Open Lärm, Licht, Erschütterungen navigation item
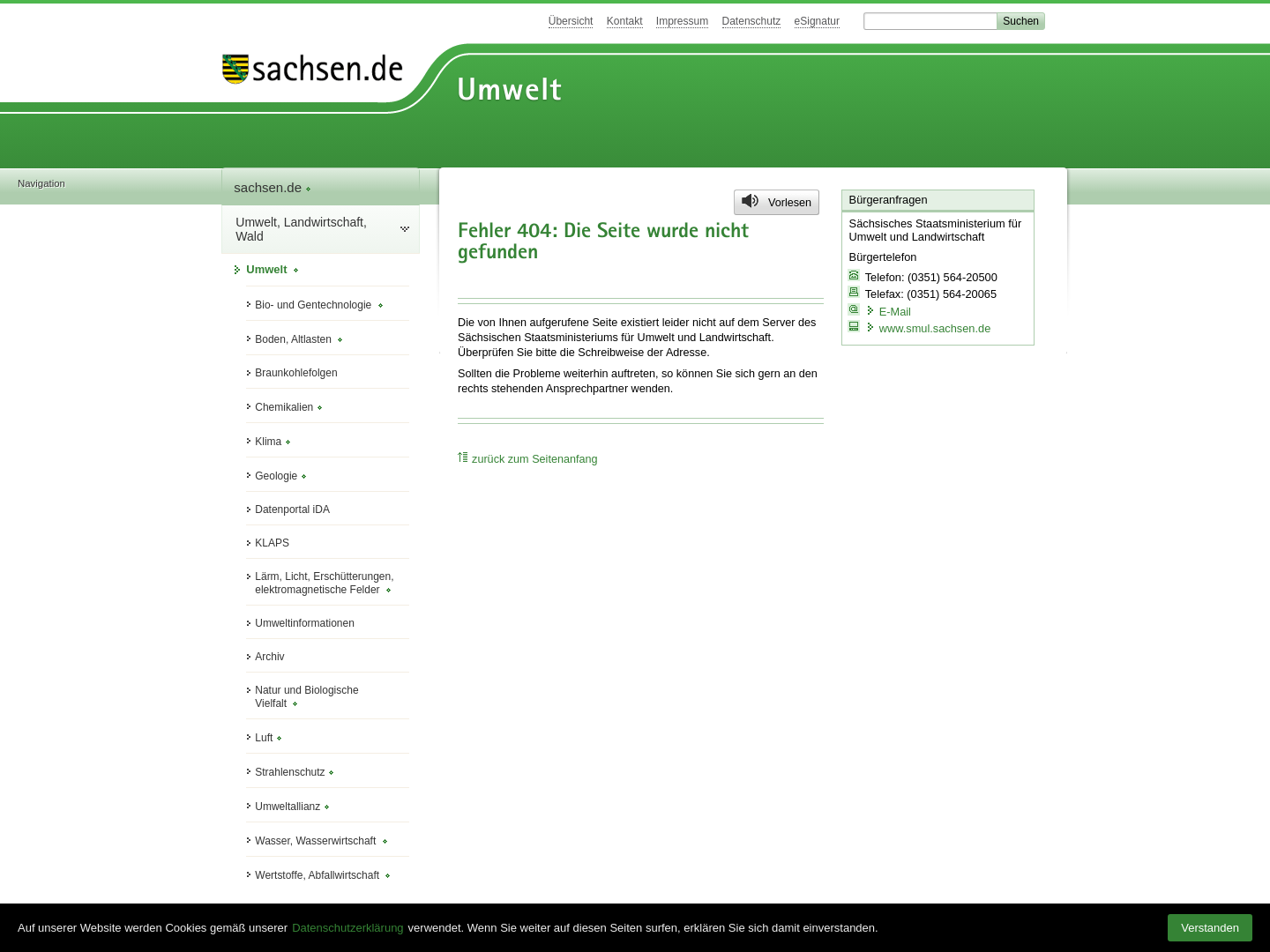 tap(324, 583)
